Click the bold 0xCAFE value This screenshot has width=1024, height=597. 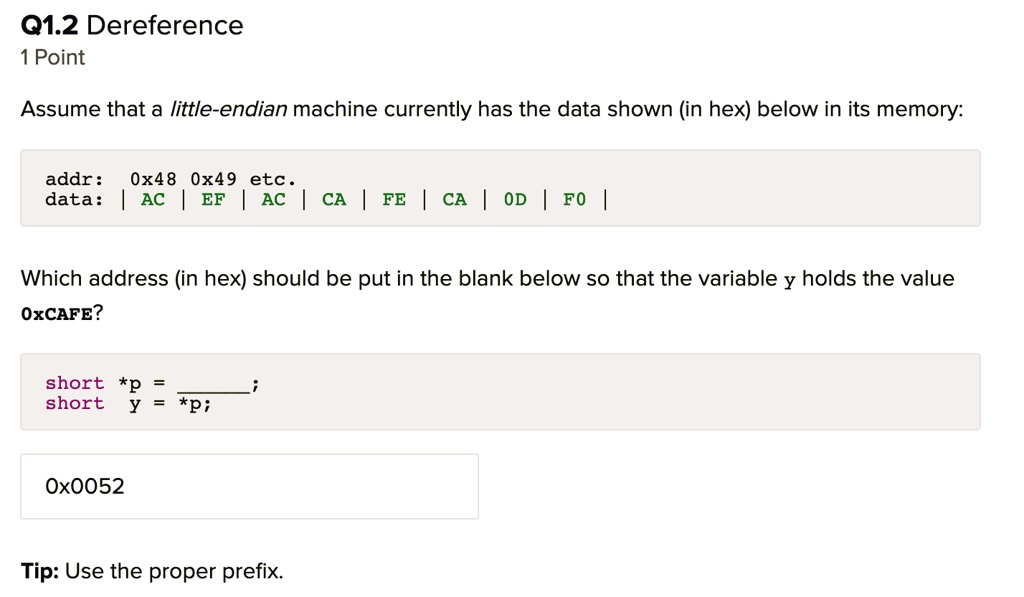tap(57, 314)
